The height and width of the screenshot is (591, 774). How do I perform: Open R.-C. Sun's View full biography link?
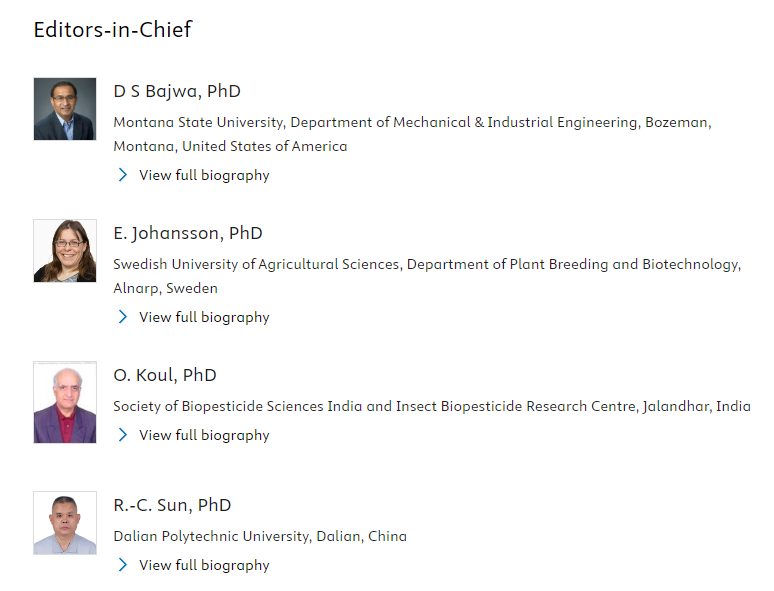[x=204, y=565]
